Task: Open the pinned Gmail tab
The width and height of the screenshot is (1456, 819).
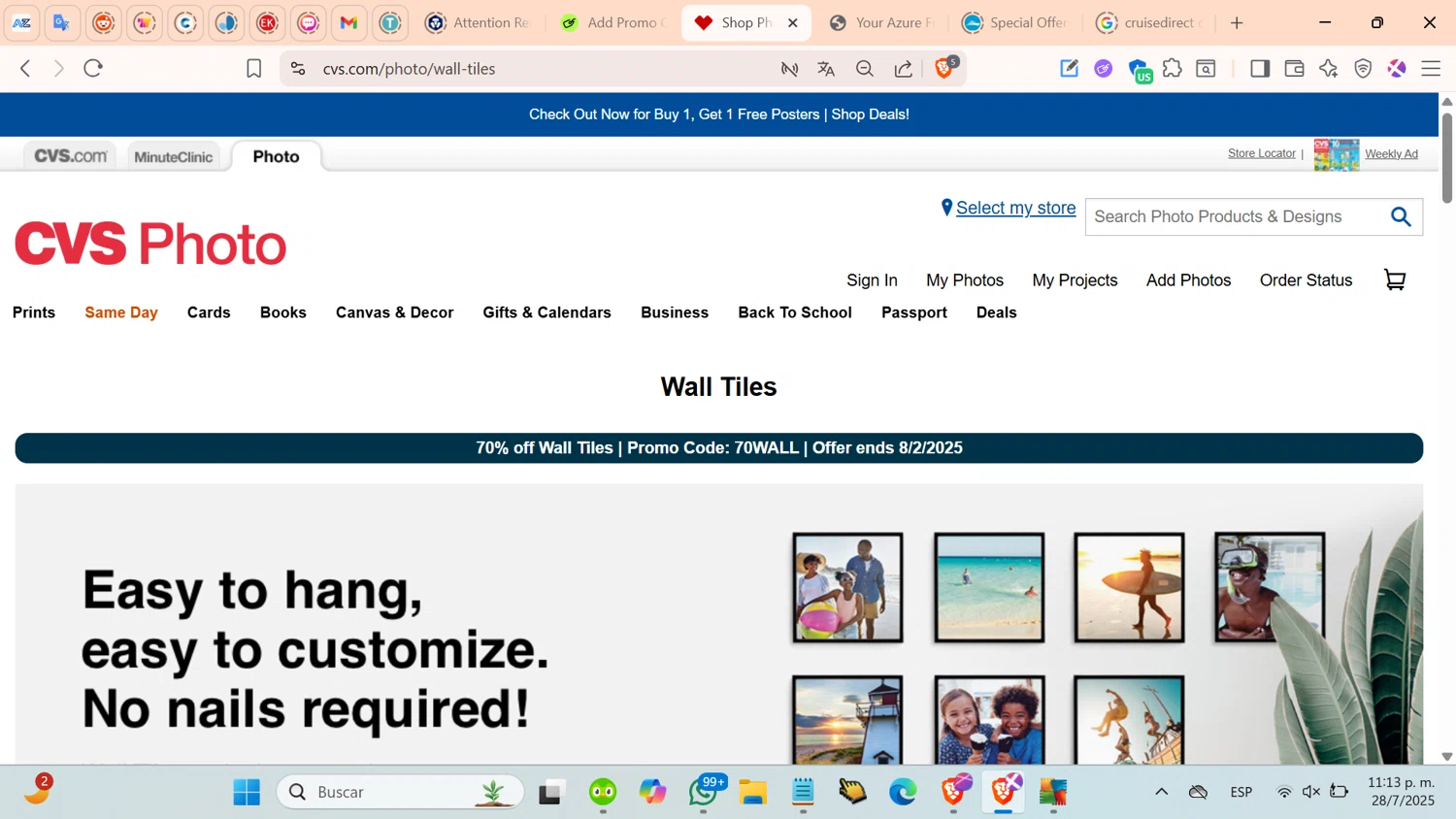Action: coord(349,22)
